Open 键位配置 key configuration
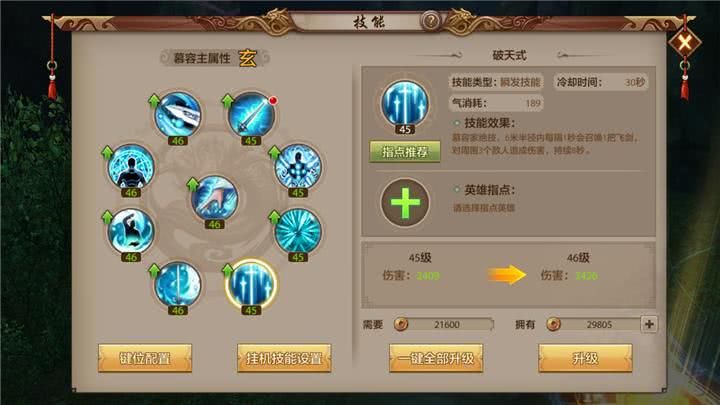 coord(145,358)
